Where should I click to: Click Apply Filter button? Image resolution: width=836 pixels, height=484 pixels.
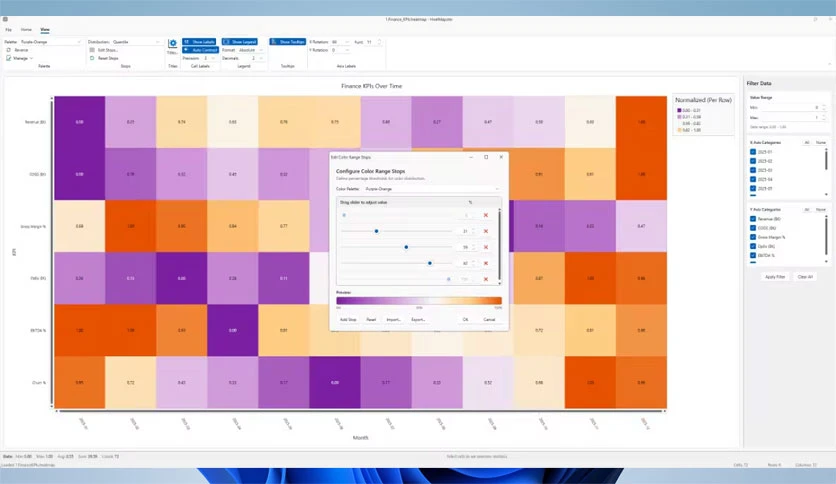click(x=775, y=277)
